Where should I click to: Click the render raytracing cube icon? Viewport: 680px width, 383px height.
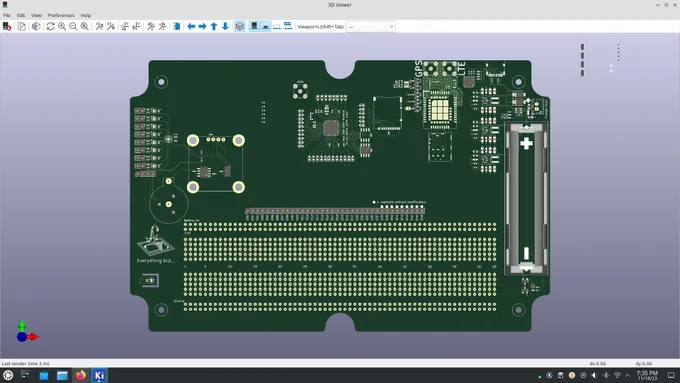click(x=36, y=26)
